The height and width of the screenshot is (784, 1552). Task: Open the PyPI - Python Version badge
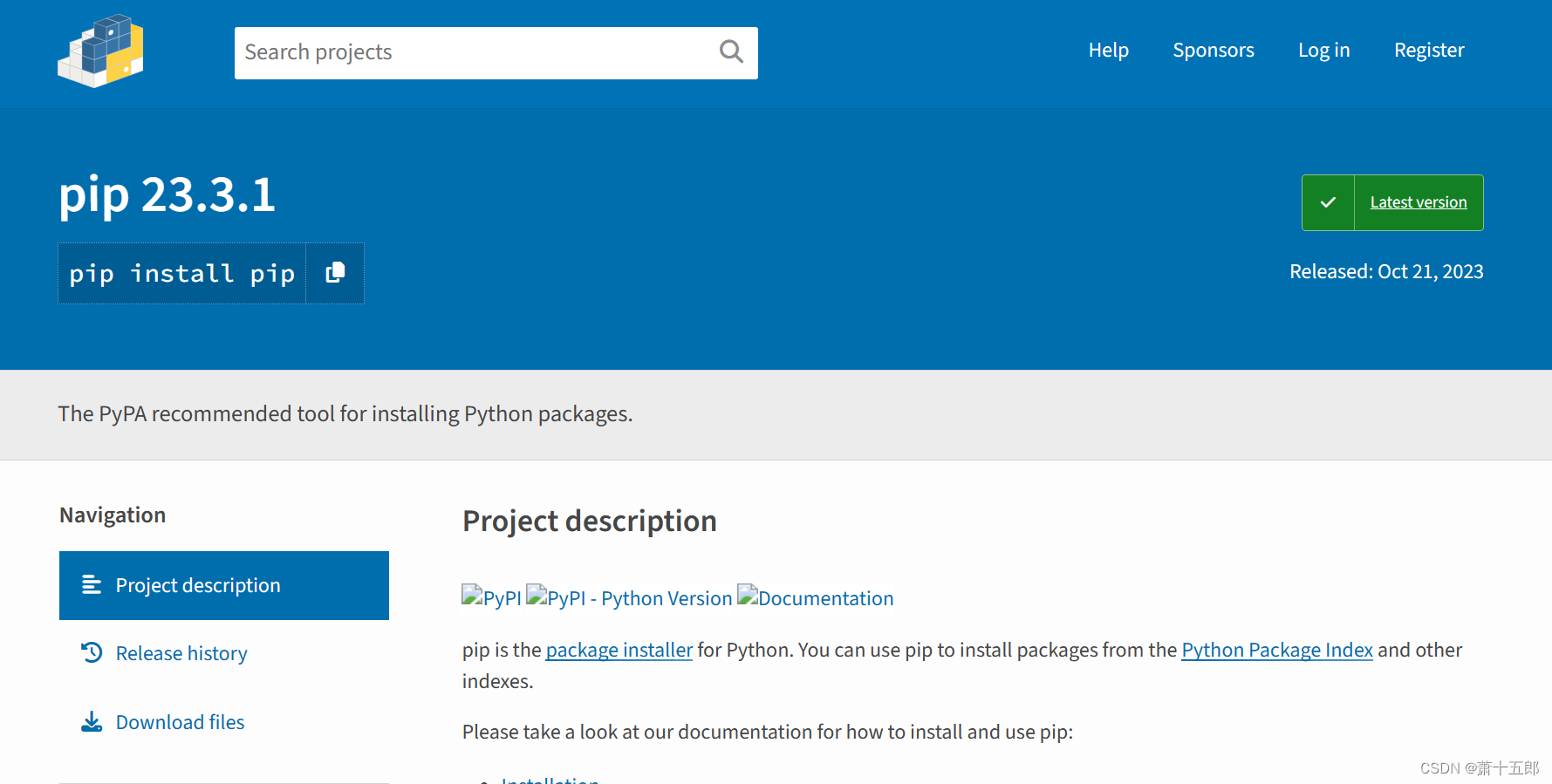(629, 597)
